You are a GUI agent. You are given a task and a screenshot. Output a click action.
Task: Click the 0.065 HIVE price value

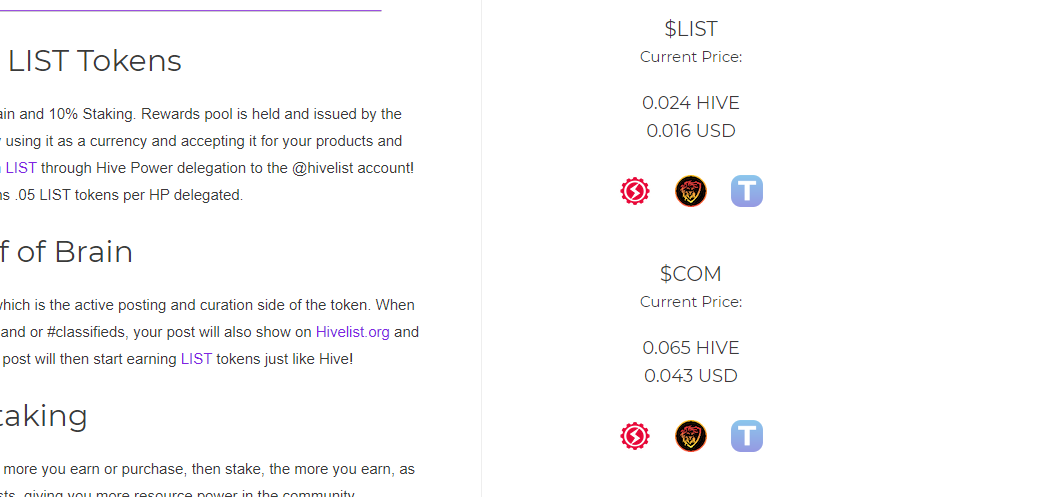point(690,348)
